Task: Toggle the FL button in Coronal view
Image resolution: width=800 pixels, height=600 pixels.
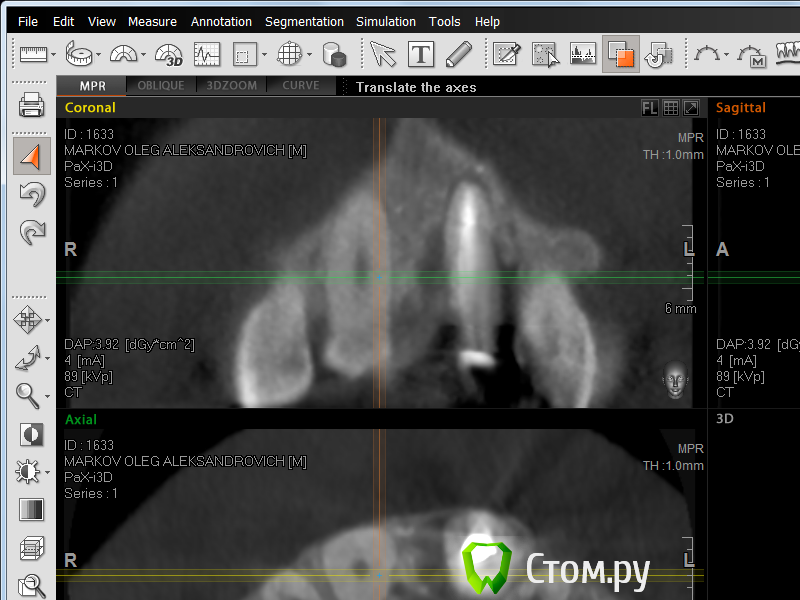Action: (x=650, y=108)
